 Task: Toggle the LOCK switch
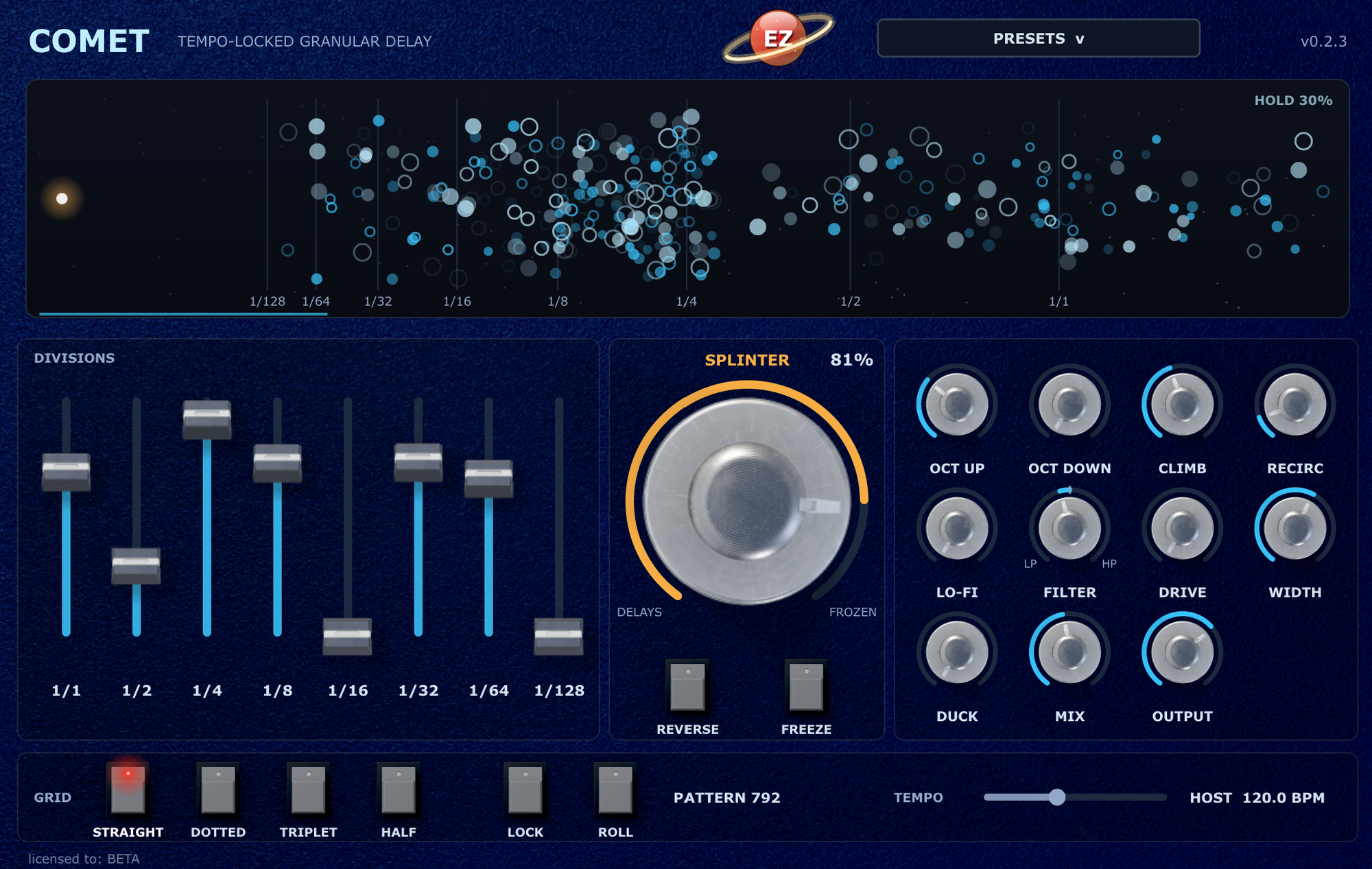[525, 789]
